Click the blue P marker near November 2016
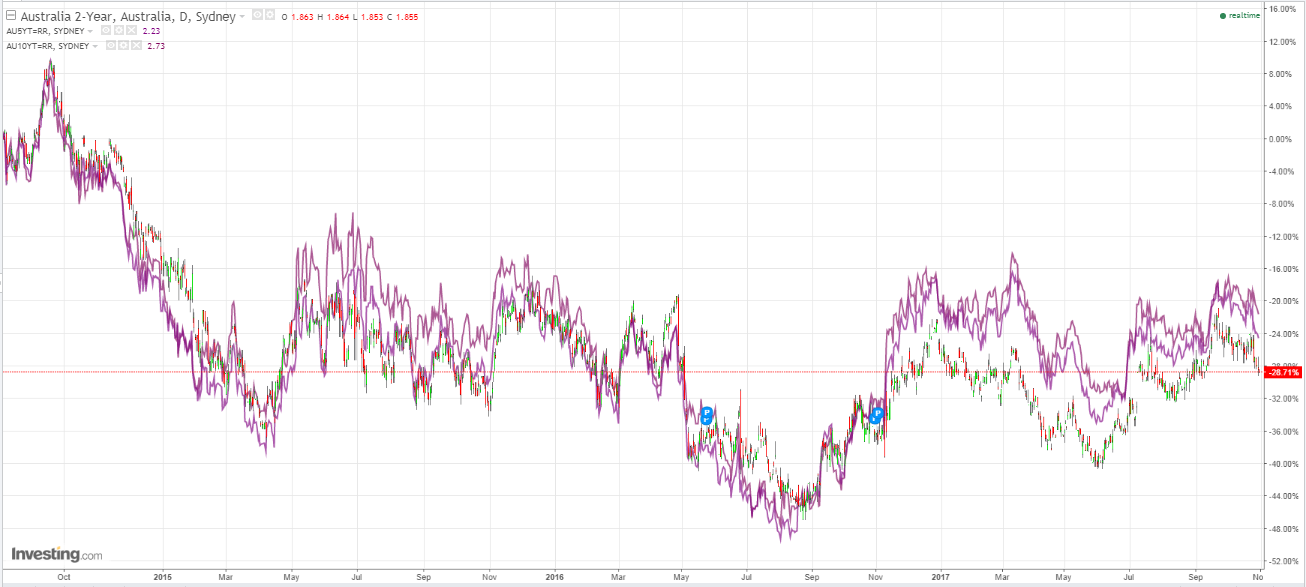The image size is (1306, 587). (x=877, y=414)
